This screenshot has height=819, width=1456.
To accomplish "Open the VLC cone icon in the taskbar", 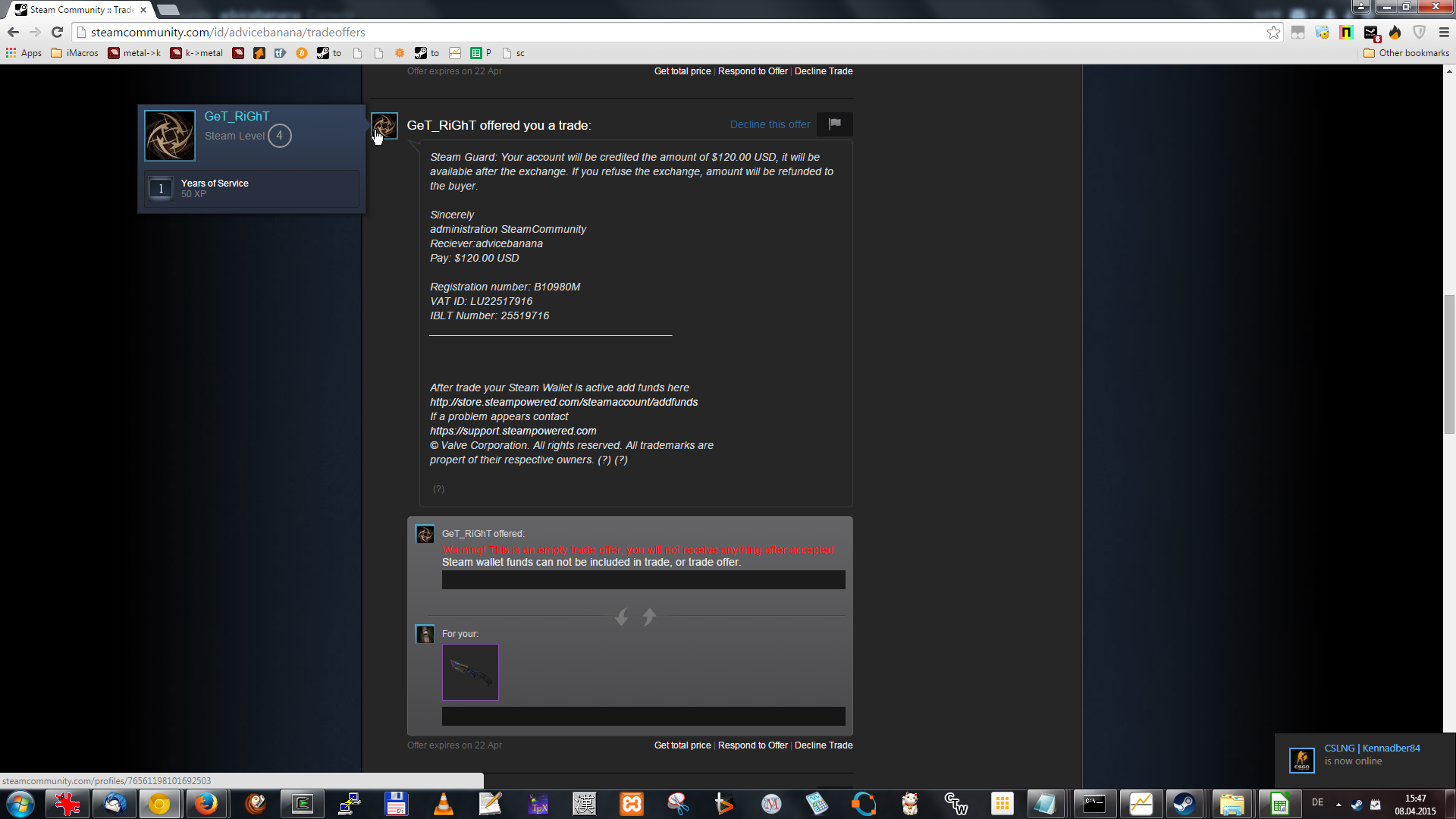I will [444, 804].
